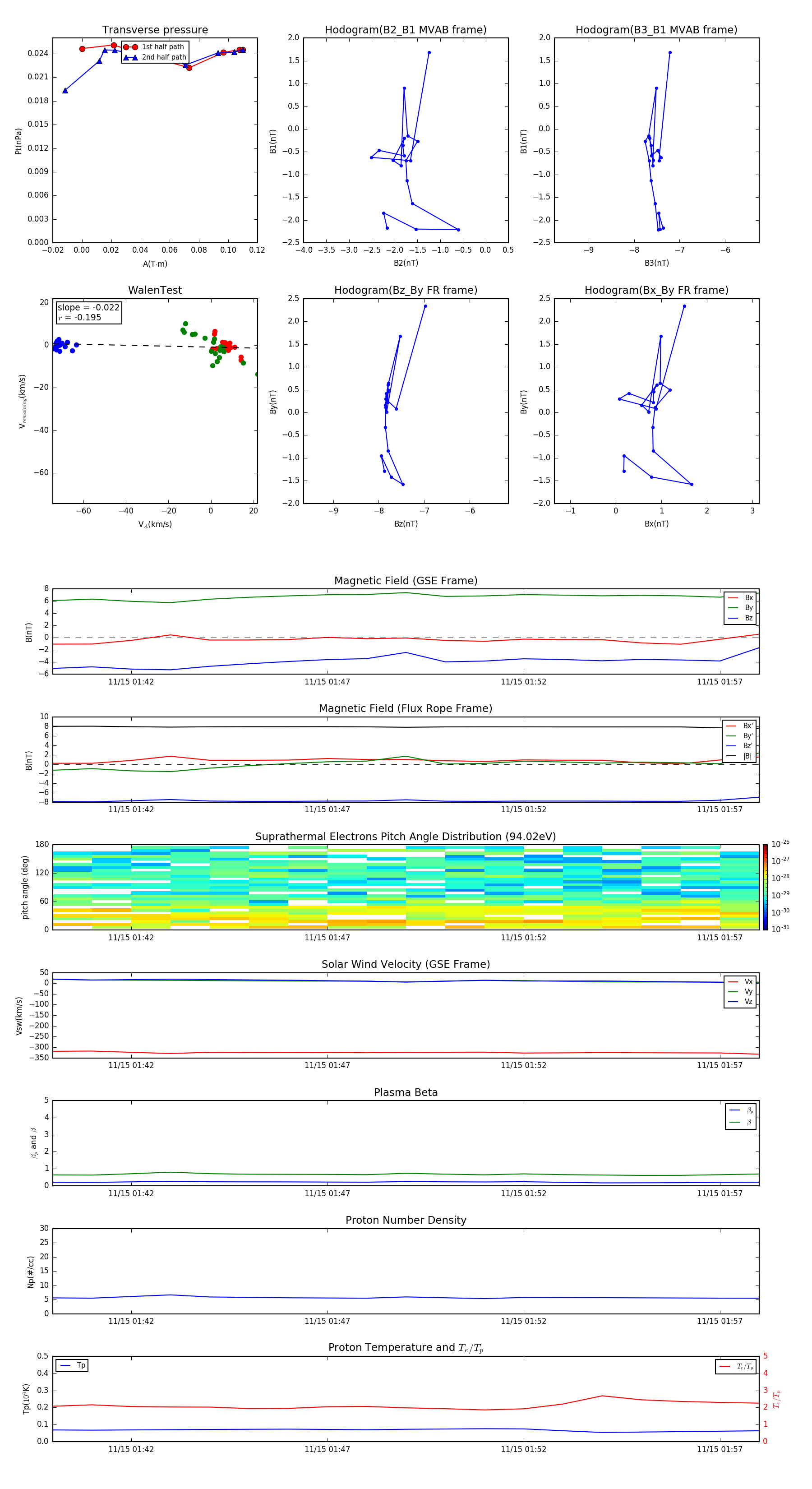Click the "Magnetic Field (GSE Frame)" title
The image size is (812, 1489).
click(x=406, y=581)
